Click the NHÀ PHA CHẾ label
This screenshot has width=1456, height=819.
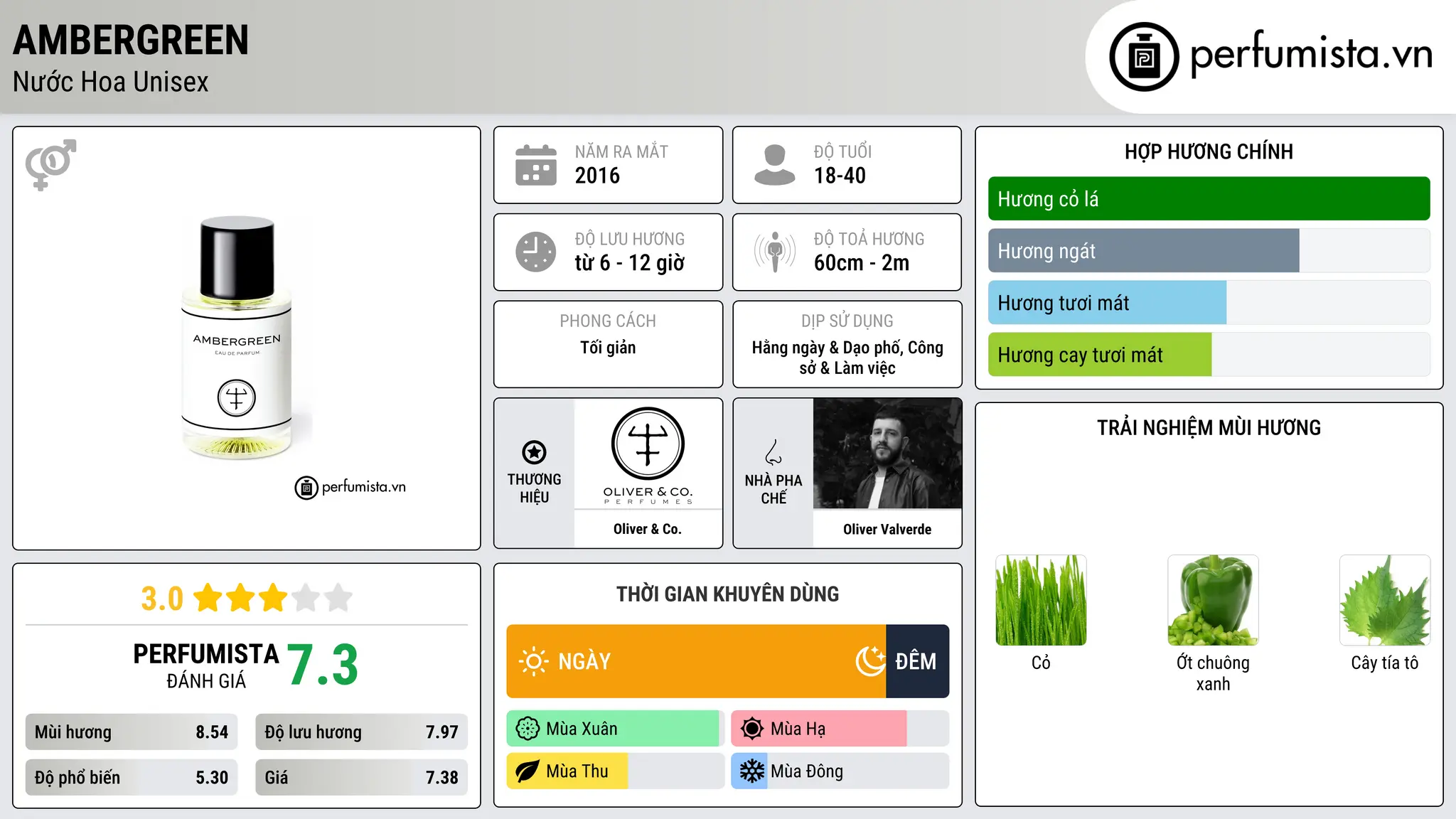click(773, 489)
